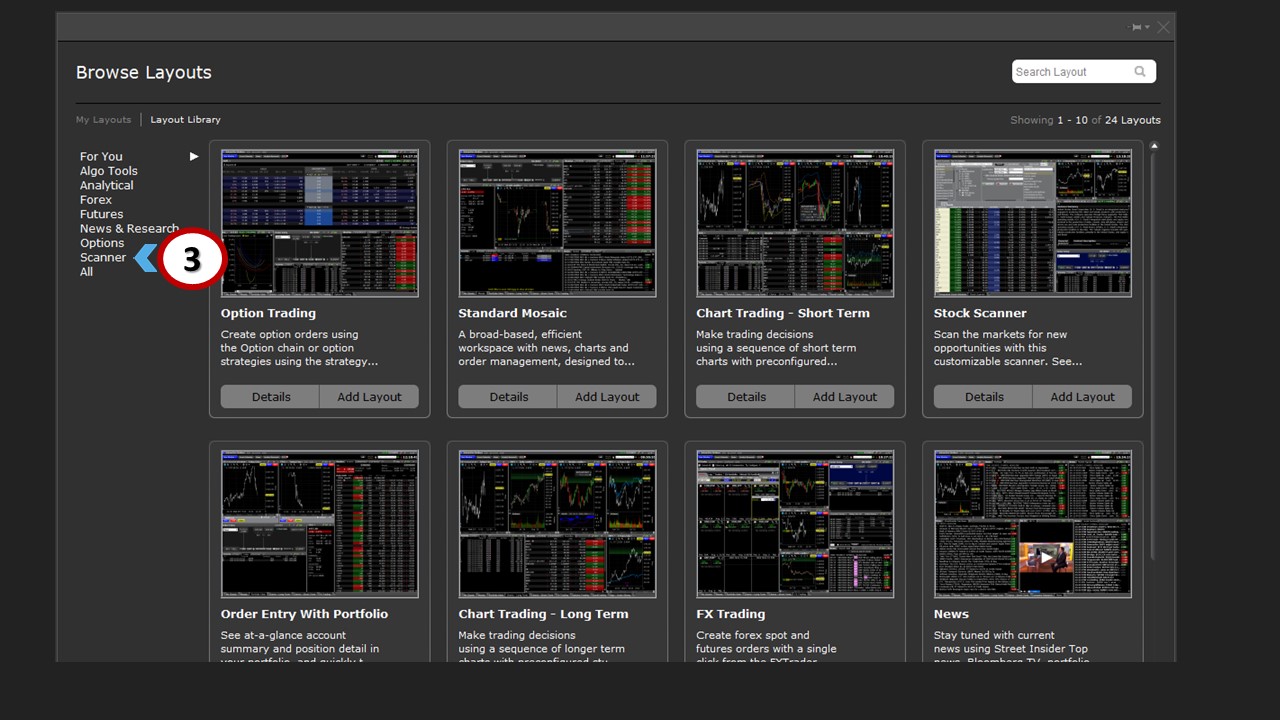
Task: Click the FX Trading preview thumbnail
Action: (795, 524)
